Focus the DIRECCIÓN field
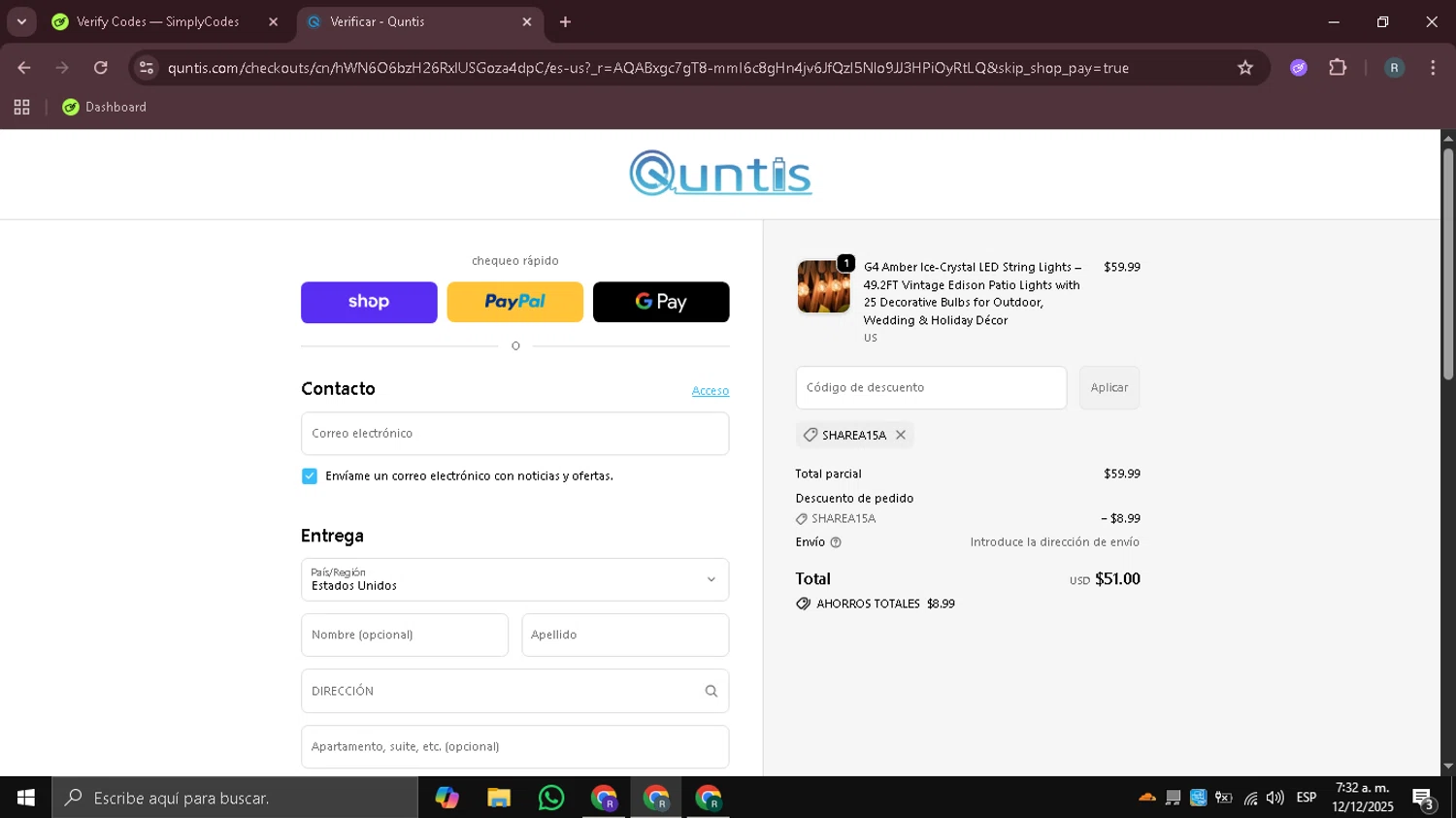This screenshot has height=818, width=1456. 514,691
